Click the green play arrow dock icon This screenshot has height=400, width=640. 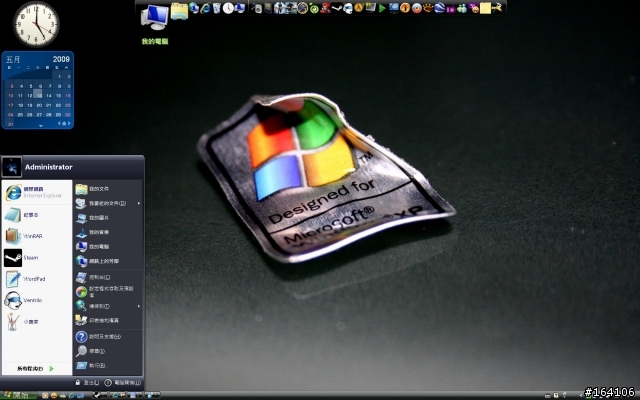pos(382,8)
